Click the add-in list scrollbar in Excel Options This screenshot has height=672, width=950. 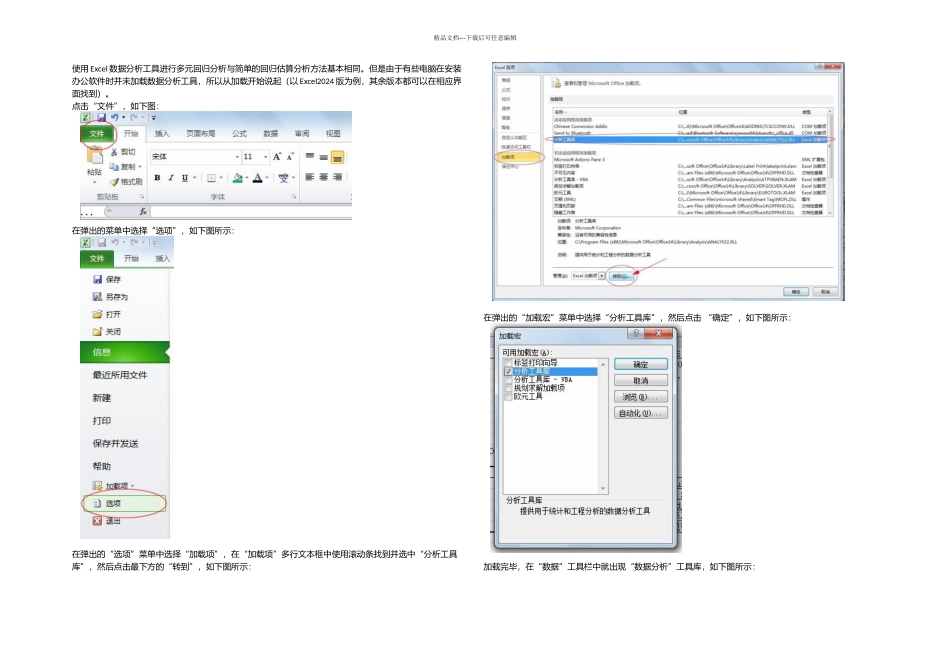(830, 163)
